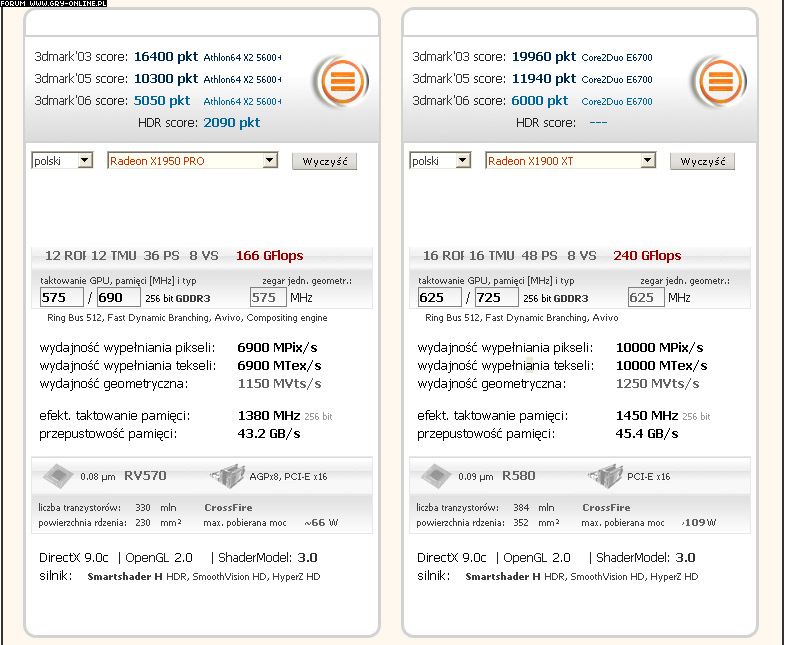
Task: Click the 1150 MVts/s geometry value
Action: click(280, 384)
